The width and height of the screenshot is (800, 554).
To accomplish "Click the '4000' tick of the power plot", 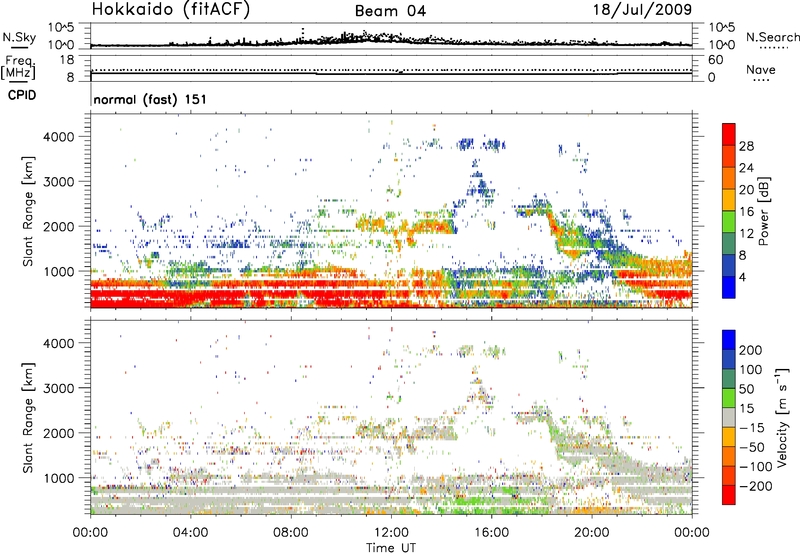I will coord(59,137).
